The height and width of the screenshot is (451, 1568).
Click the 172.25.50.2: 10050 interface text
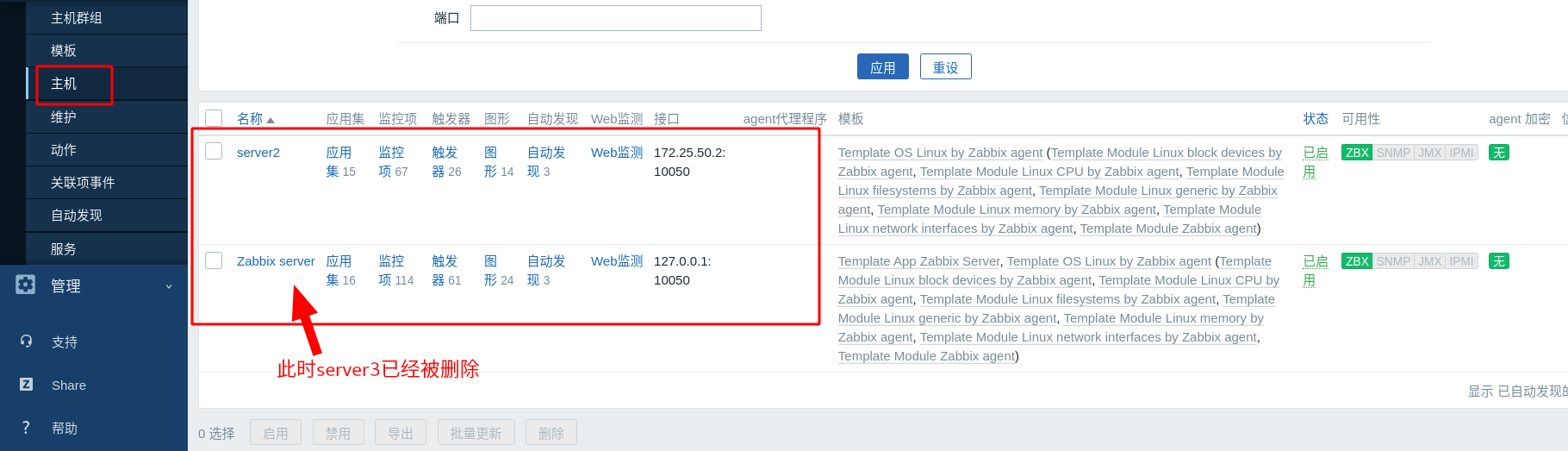click(x=689, y=162)
